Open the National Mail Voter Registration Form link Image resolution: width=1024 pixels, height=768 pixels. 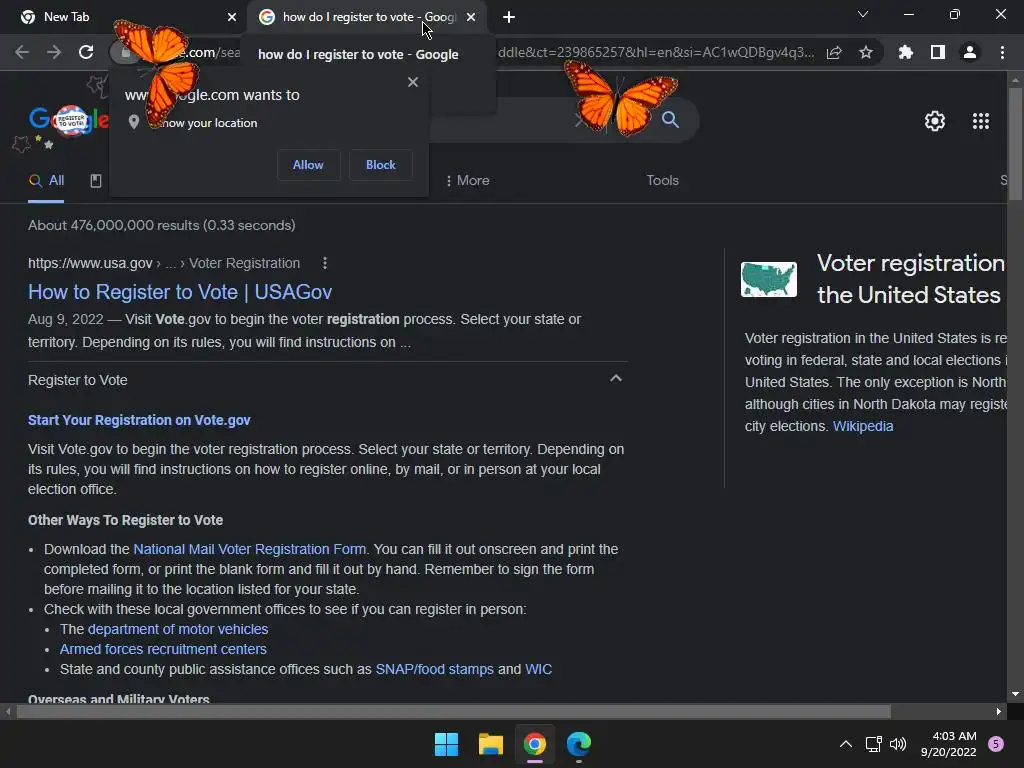tap(249, 549)
